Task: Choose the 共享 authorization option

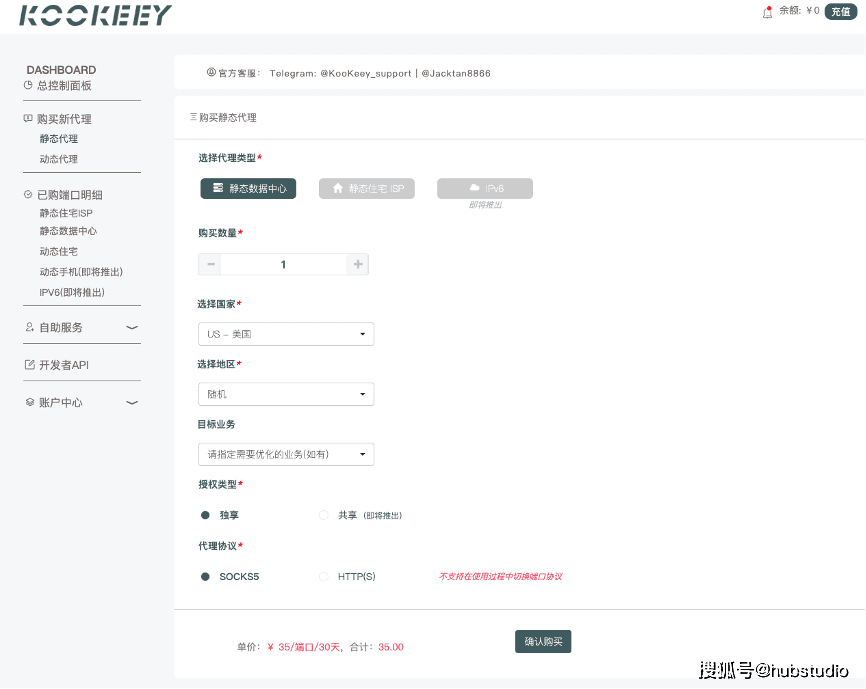Action: 323,515
